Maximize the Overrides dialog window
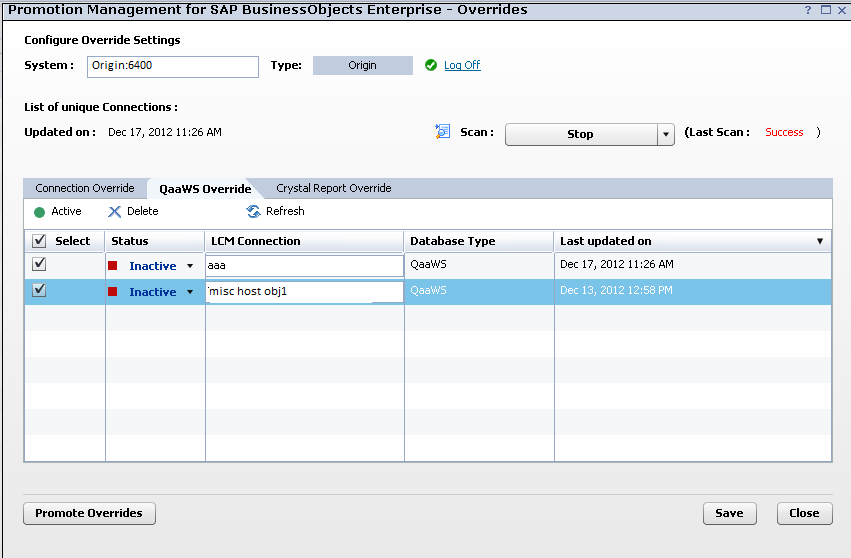Screen dimensions: 851x558 (826, 10)
